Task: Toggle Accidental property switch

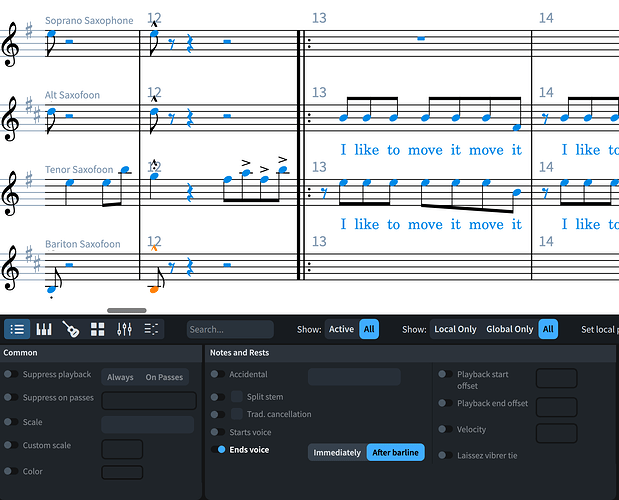Action: point(218,374)
